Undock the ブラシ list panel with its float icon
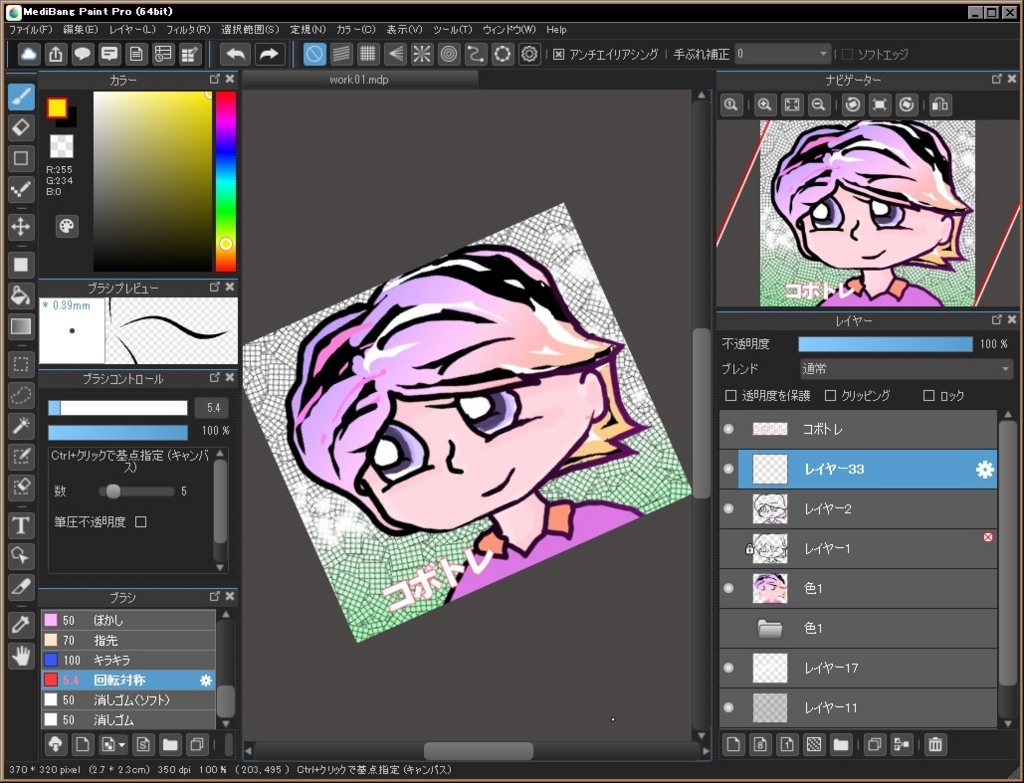 [x=214, y=596]
